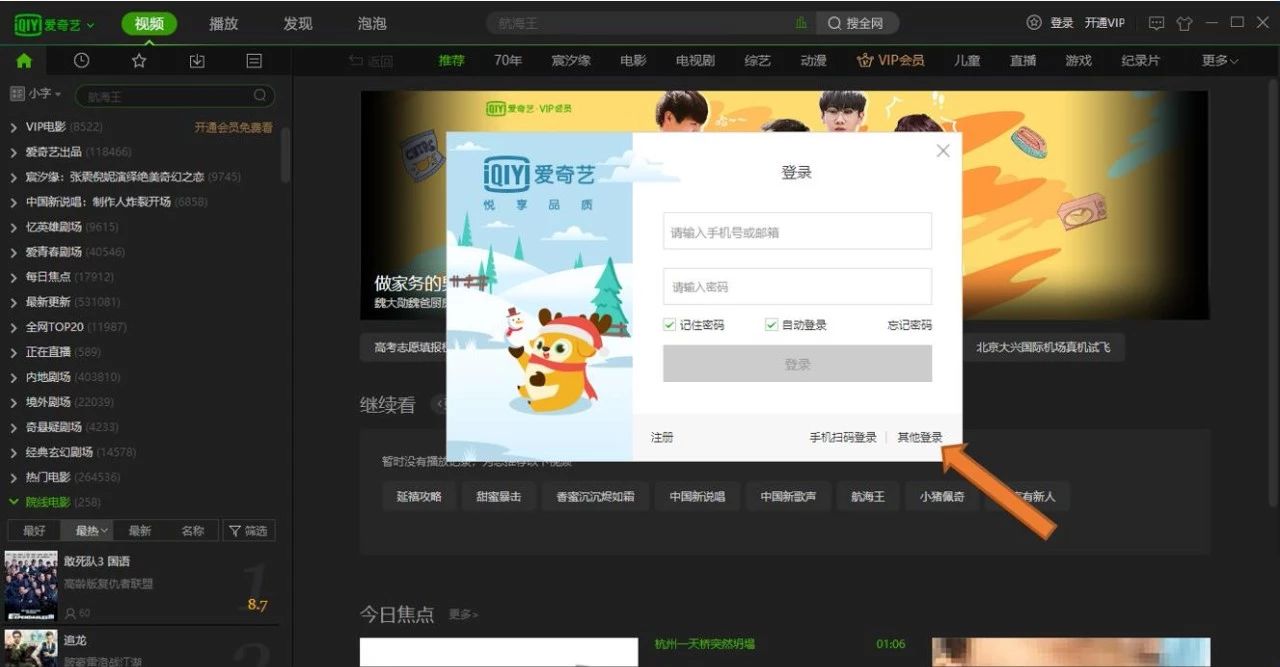Expand the VIP电影 category
Viewport: 1280px width, 667px height.
click(x=14, y=127)
